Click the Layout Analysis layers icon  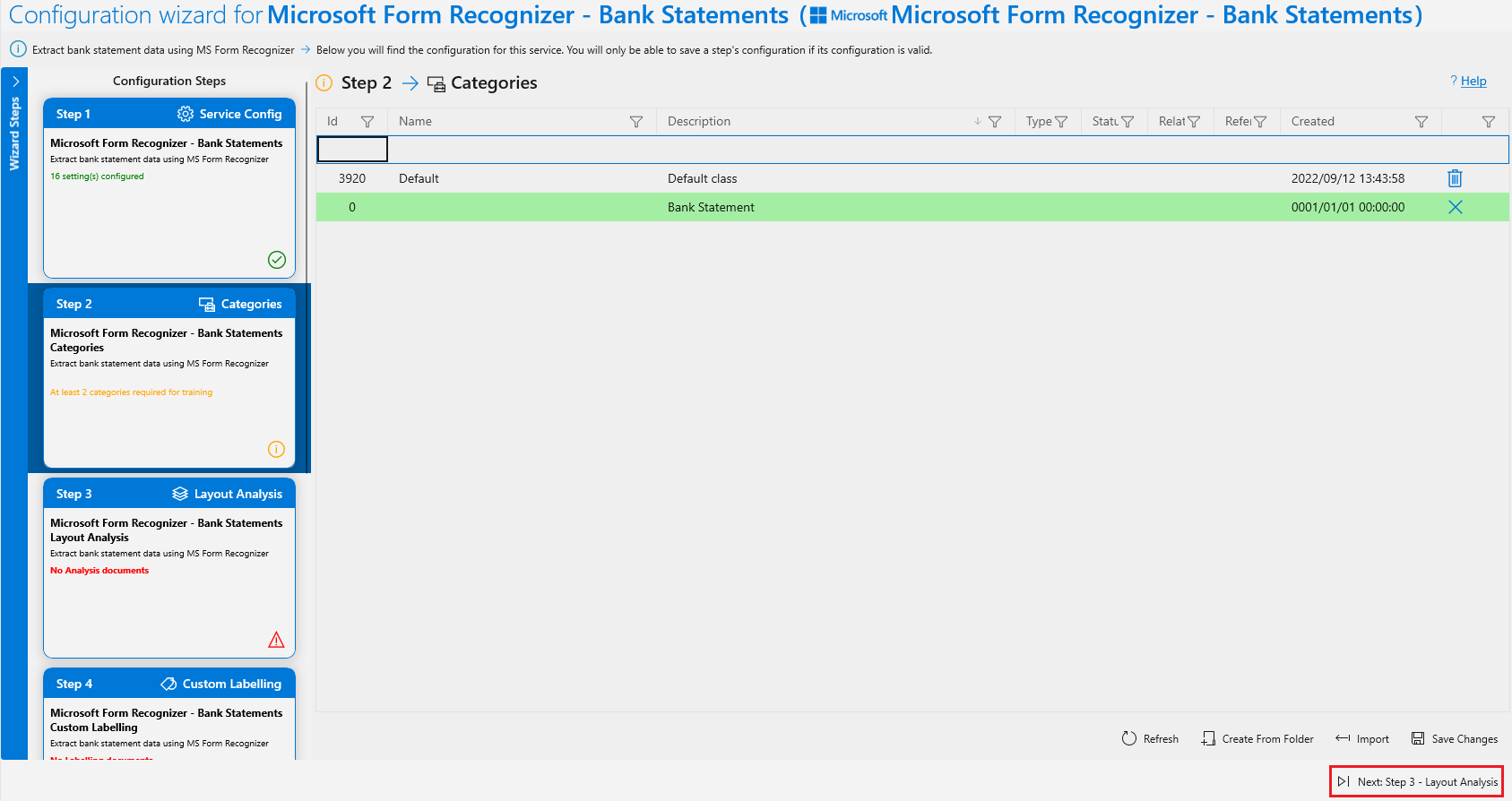180,494
